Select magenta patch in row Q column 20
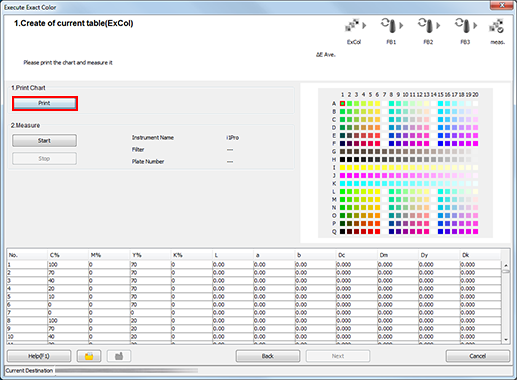This screenshot has width=517, height=380. (x=475, y=232)
